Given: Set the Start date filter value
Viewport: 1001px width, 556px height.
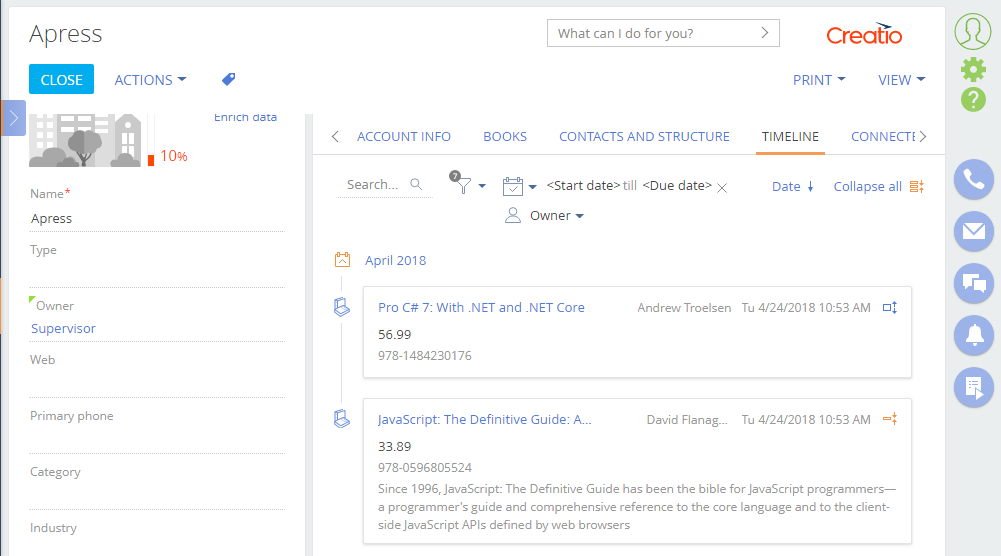Looking at the screenshot, I should [583, 186].
